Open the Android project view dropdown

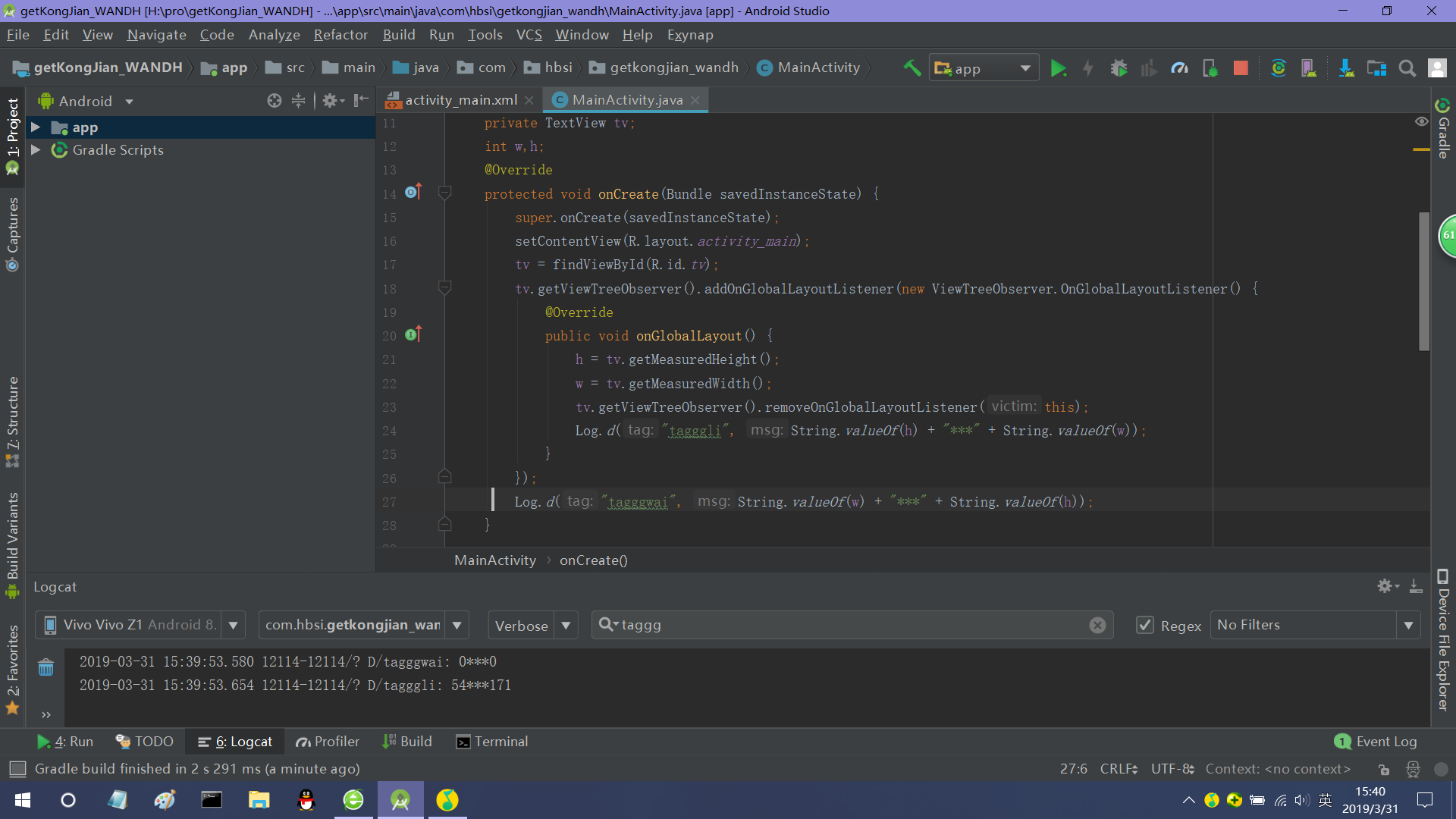(86, 101)
